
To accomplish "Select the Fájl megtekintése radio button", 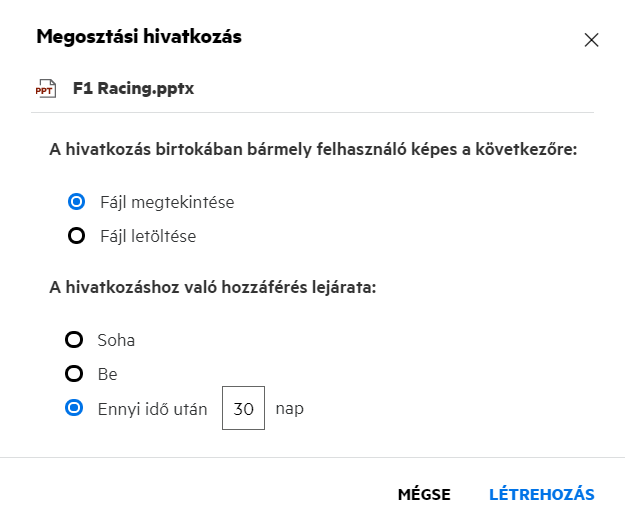I will [x=75, y=202].
